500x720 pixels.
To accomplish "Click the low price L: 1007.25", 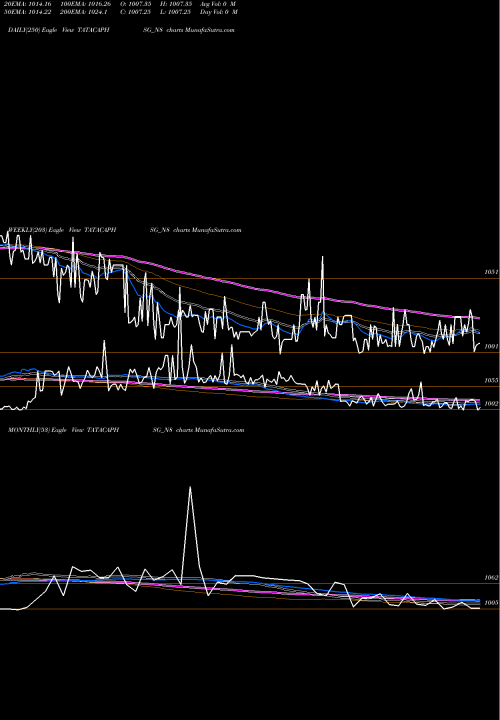I will click(x=176, y=12).
